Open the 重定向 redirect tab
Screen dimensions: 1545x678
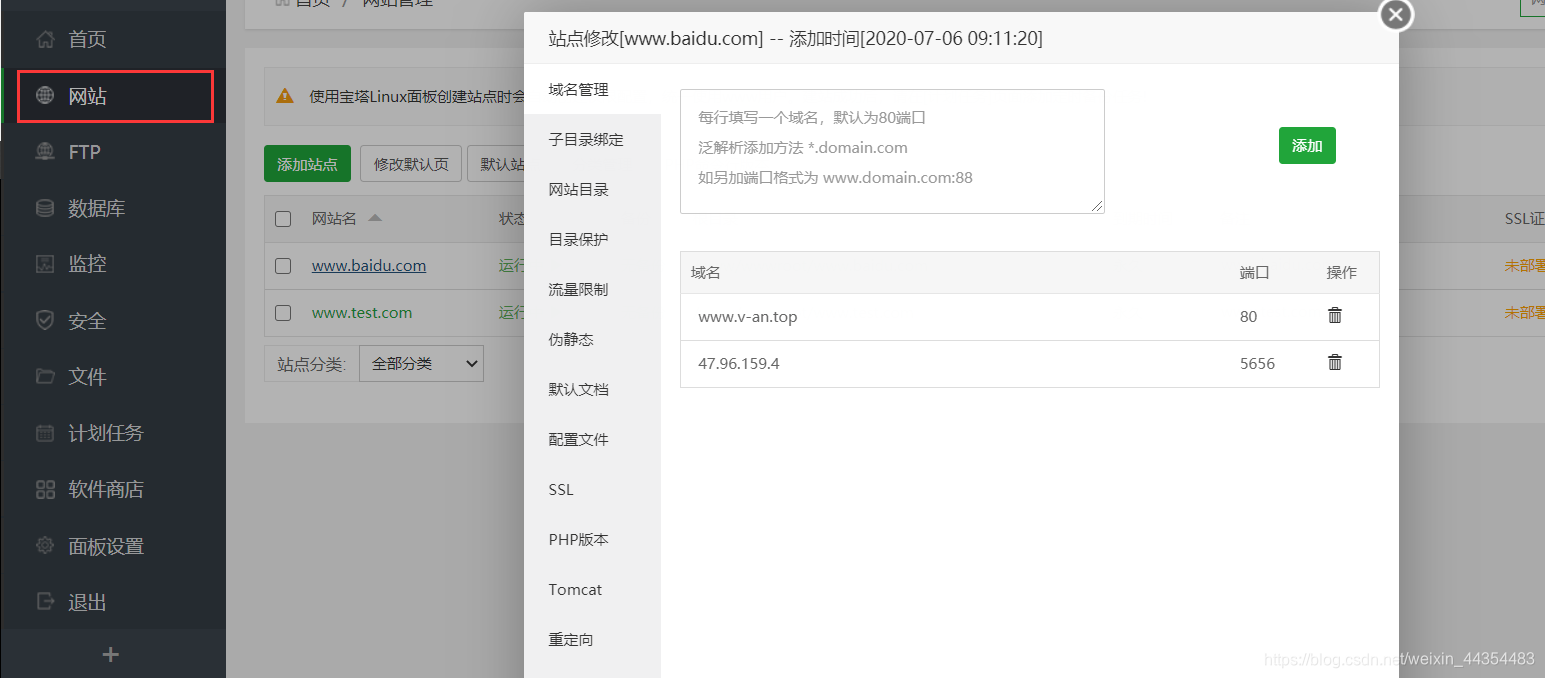point(570,639)
